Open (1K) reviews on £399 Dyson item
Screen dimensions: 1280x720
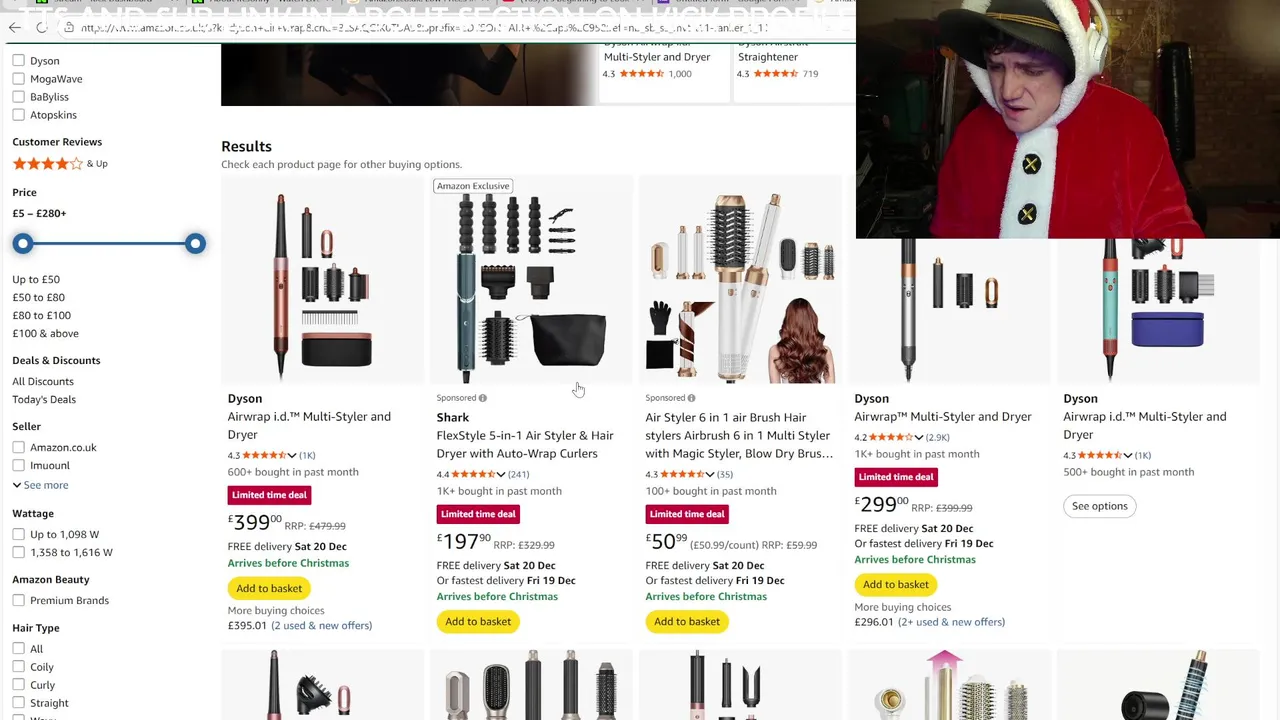pyautogui.click(x=307, y=456)
